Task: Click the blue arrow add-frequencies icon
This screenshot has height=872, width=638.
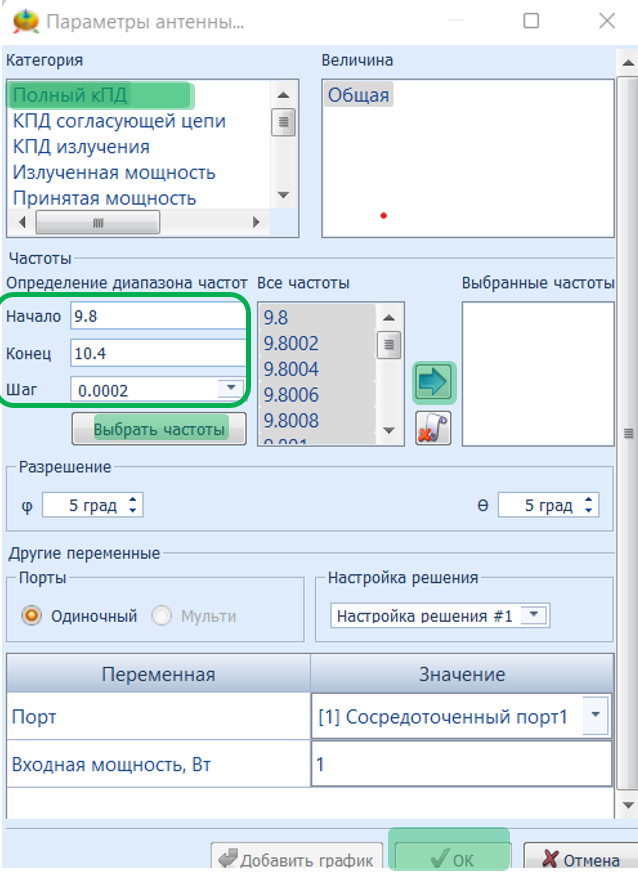Action: (x=434, y=382)
